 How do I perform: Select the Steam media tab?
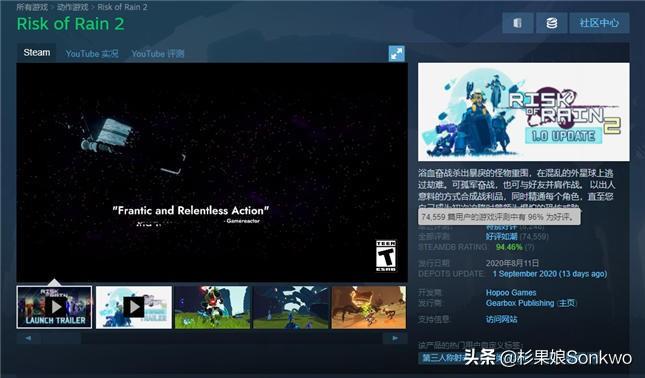point(37,53)
